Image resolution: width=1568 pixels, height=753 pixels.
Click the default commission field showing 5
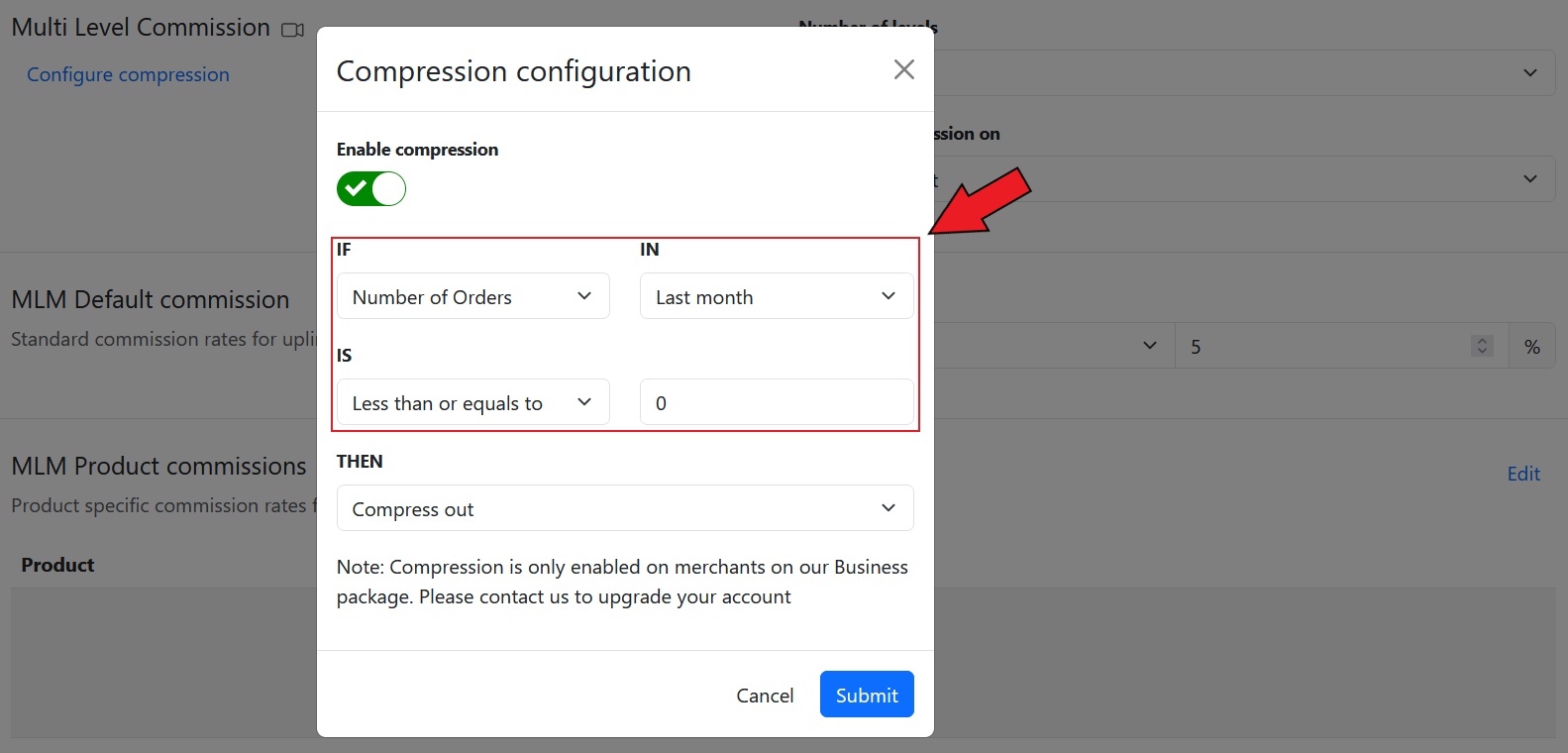point(1327,346)
